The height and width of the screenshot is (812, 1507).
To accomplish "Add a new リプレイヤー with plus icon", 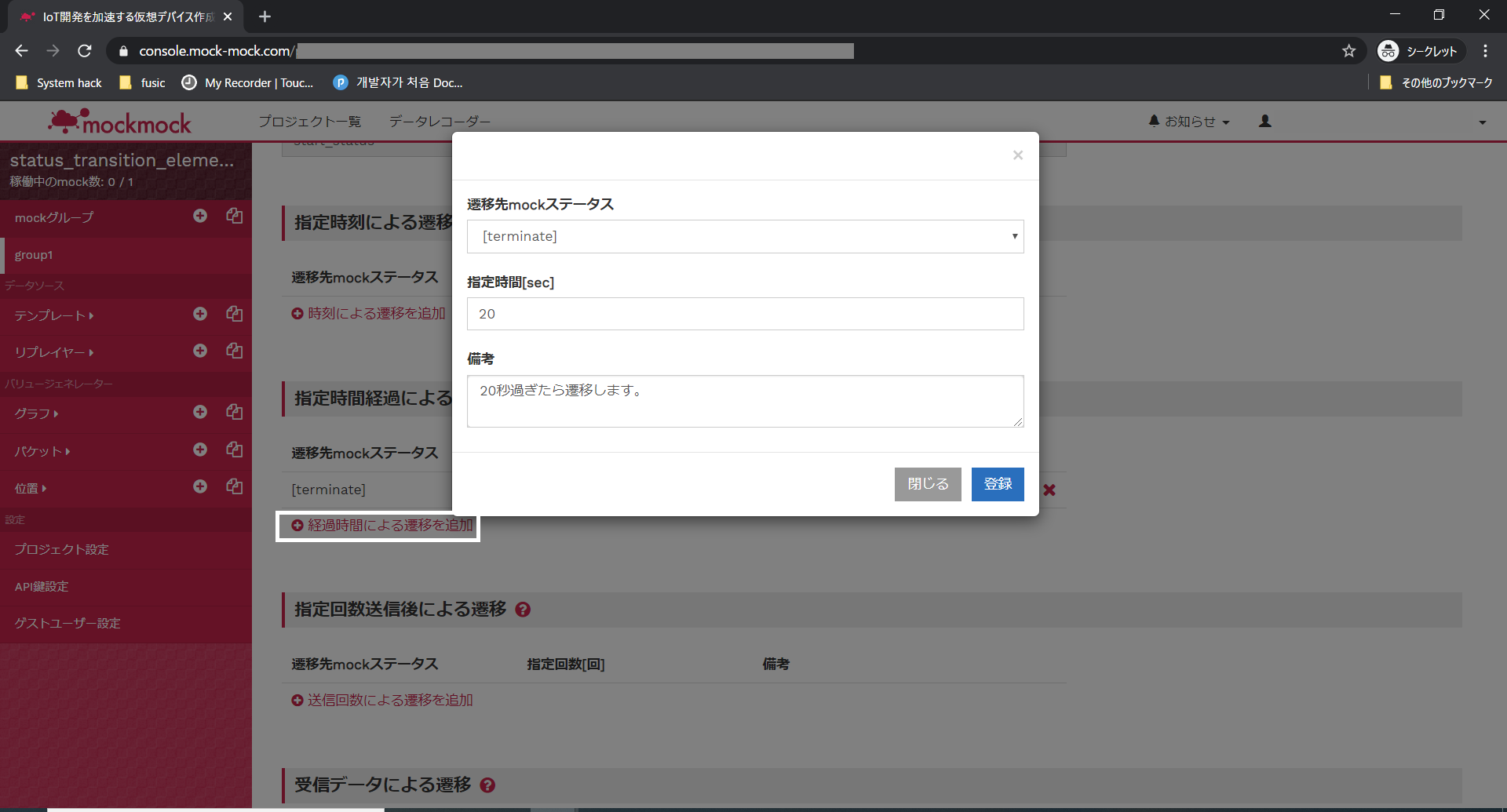I will [x=200, y=351].
